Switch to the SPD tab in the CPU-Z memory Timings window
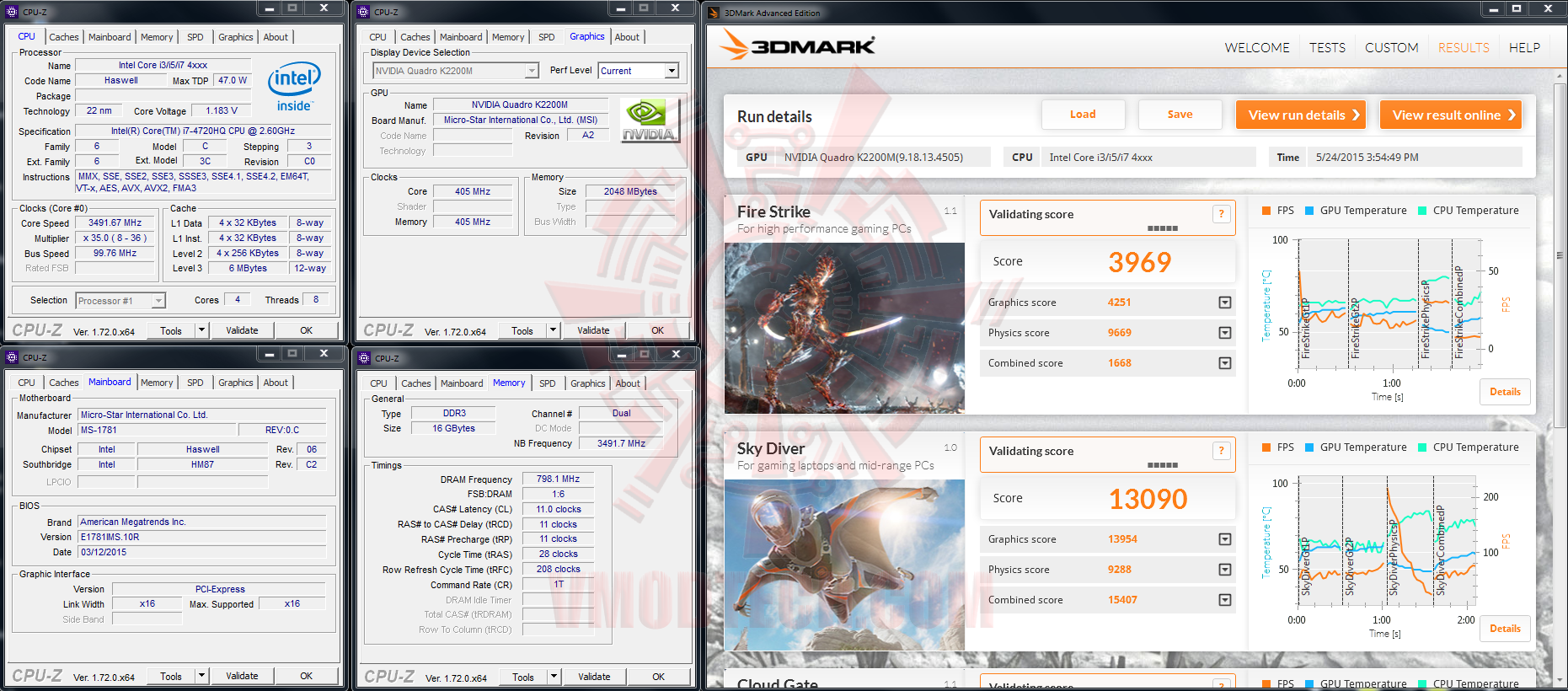Image resolution: width=1568 pixels, height=691 pixels. 548,383
